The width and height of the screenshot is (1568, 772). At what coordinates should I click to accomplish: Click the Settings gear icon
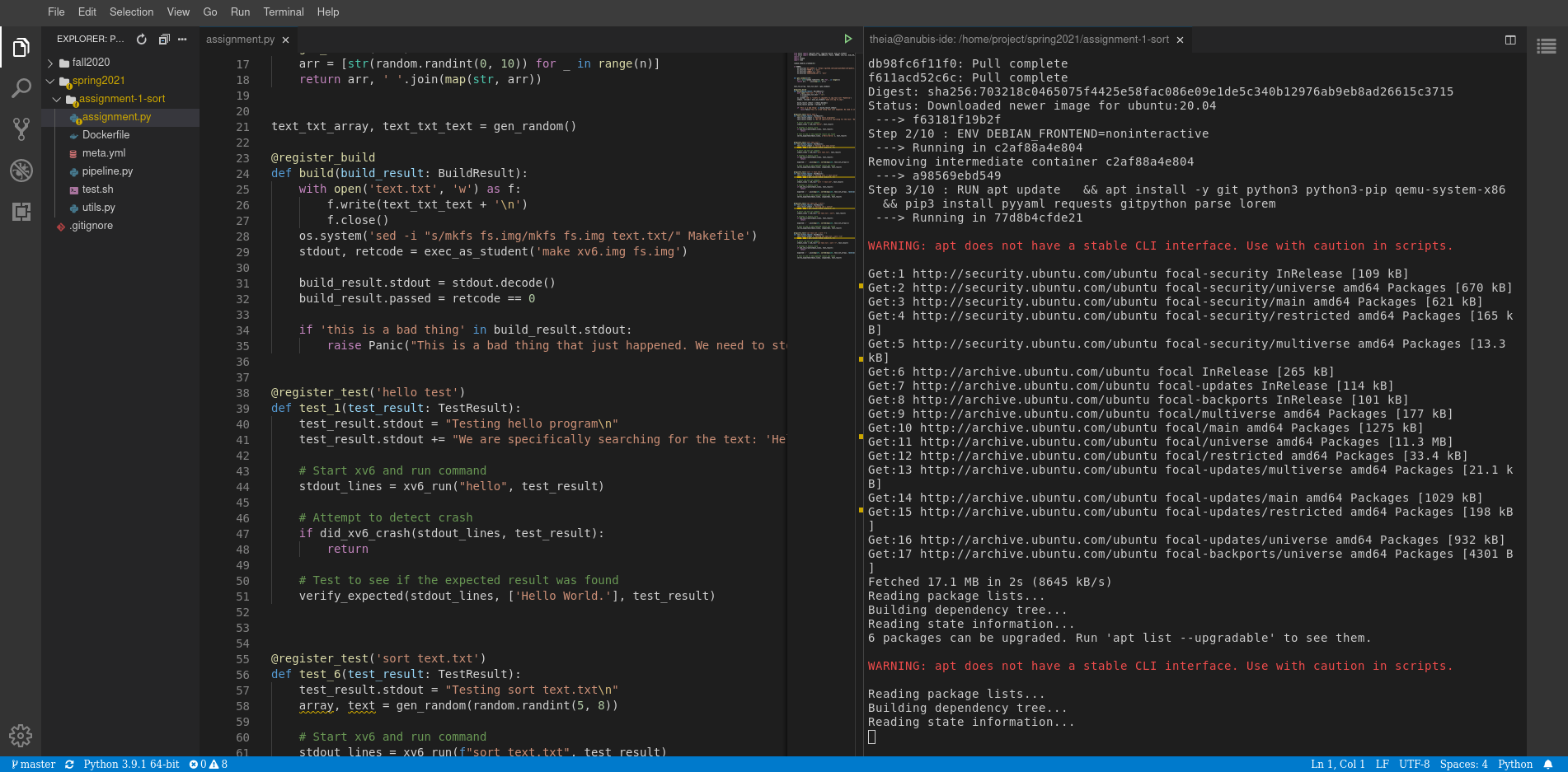pos(21,735)
